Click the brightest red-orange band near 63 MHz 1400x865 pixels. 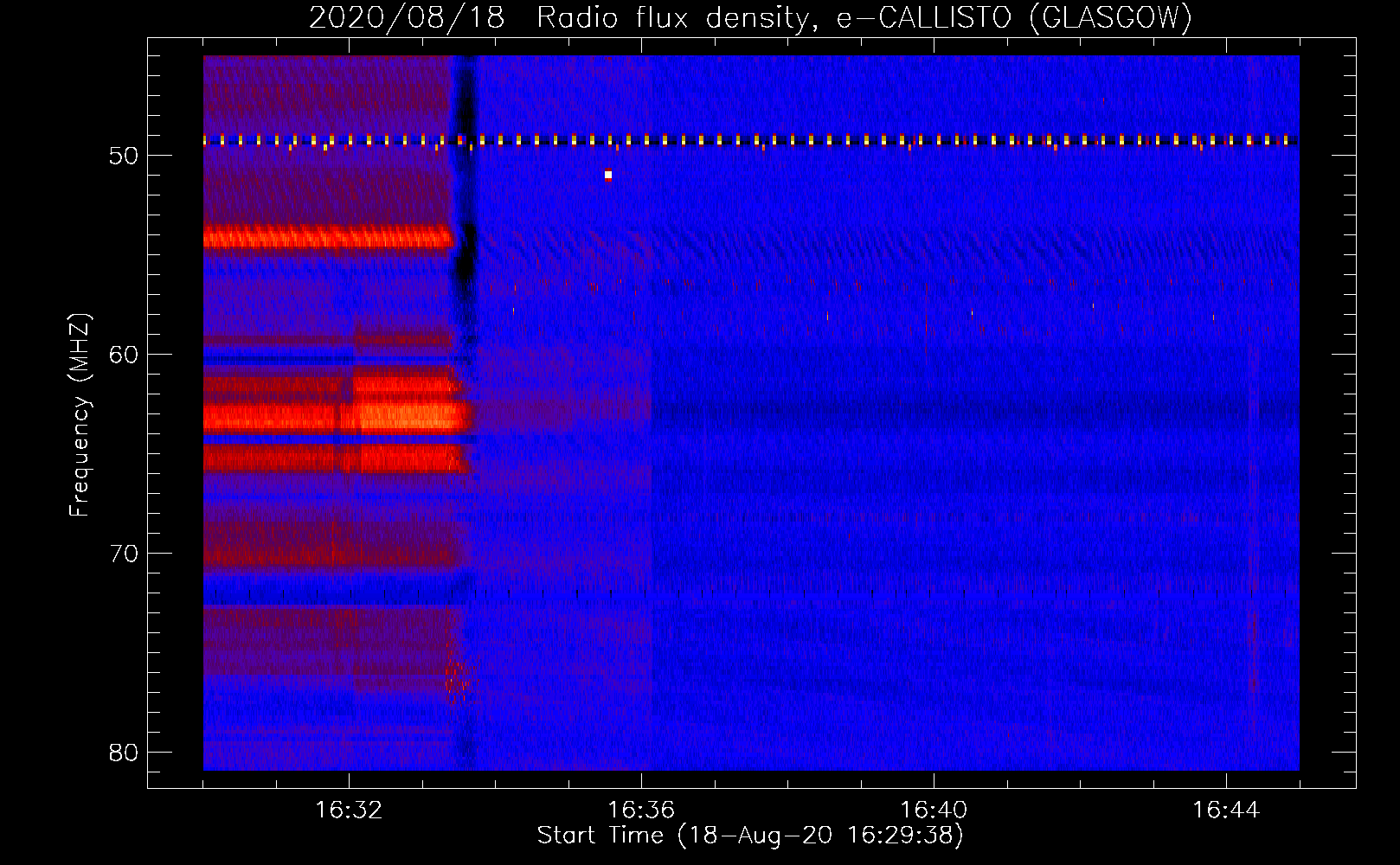[337, 417]
